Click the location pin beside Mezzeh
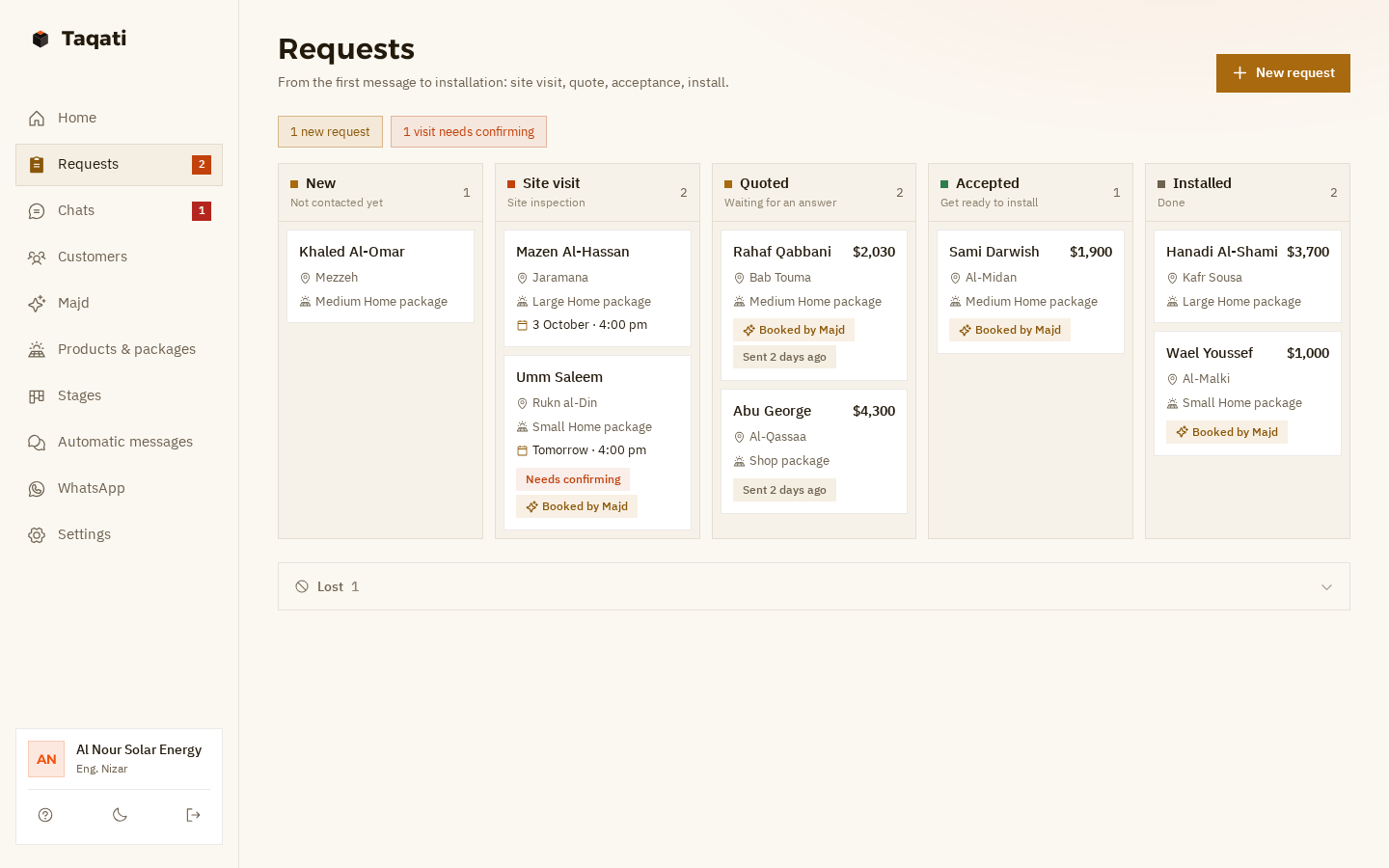The height and width of the screenshot is (868, 1389). click(x=305, y=278)
